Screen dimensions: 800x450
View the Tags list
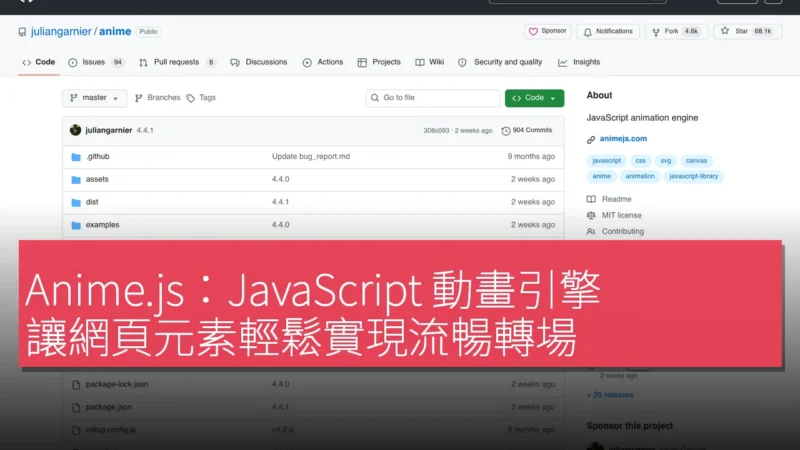click(202, 98)
